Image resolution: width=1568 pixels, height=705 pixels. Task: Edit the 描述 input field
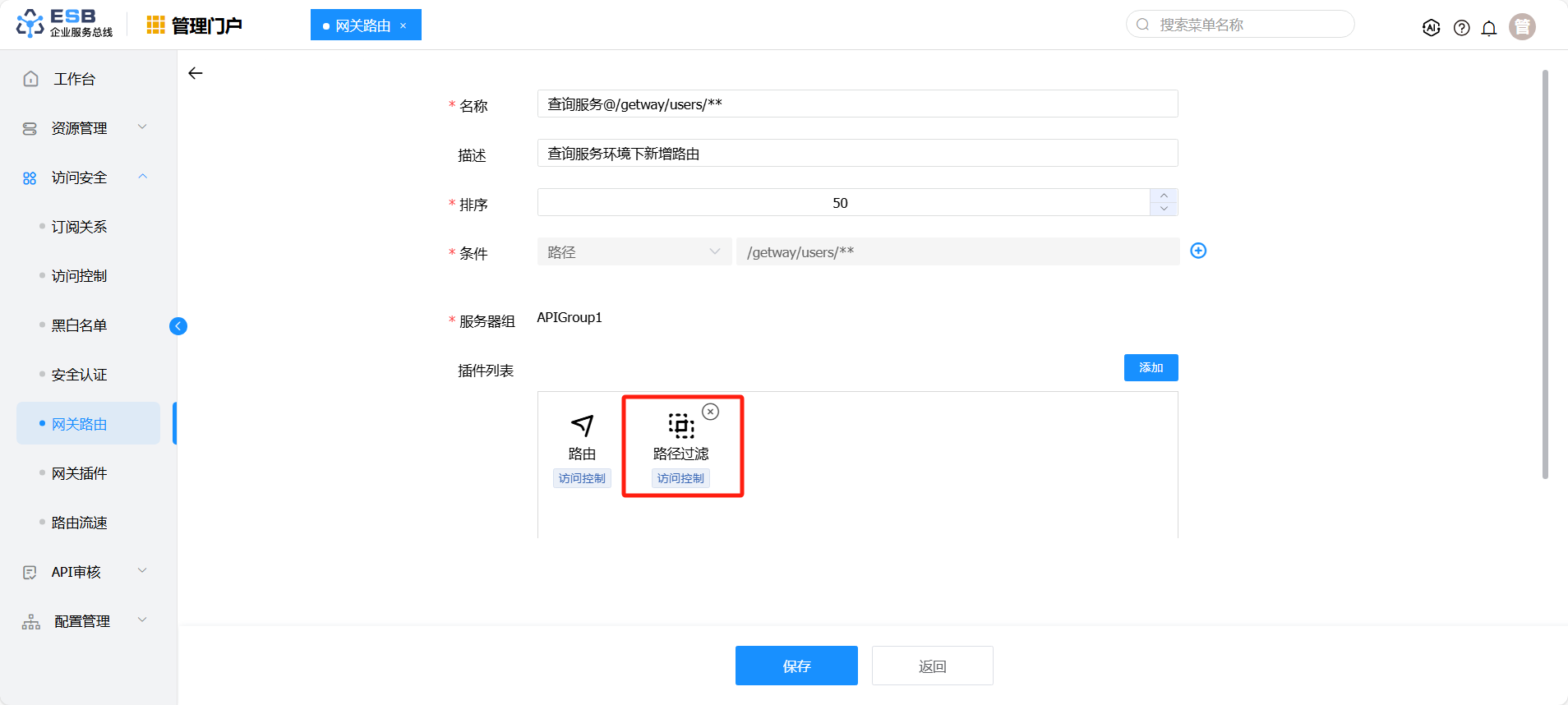coord(857,153)
